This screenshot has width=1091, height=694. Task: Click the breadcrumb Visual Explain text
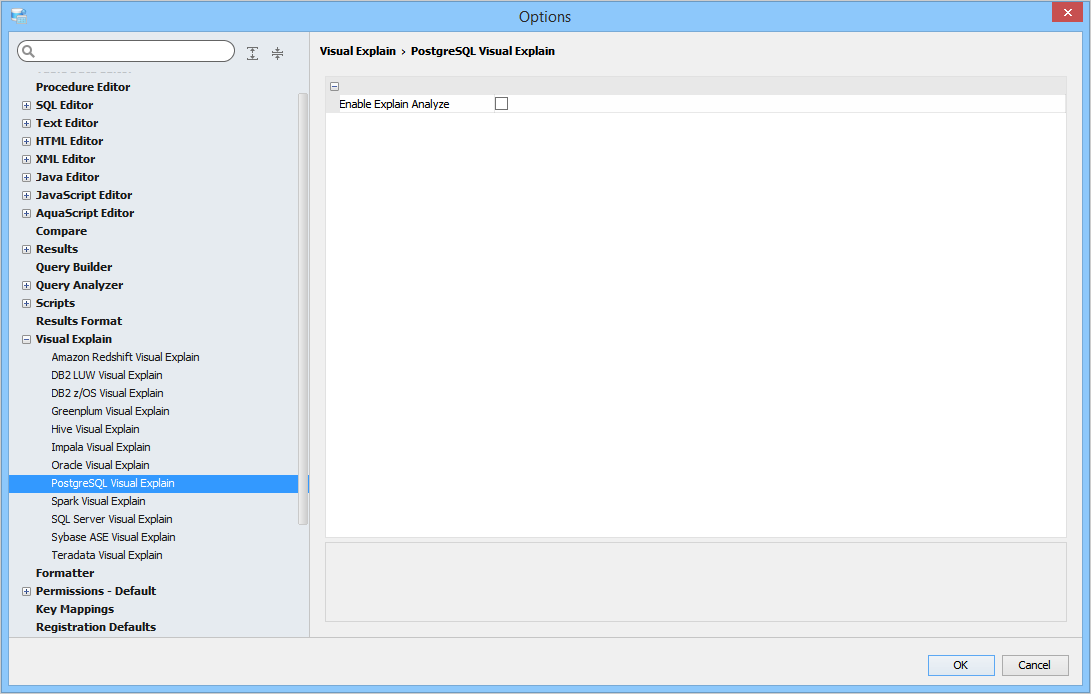pyautogui.click(x=358, y=51)
